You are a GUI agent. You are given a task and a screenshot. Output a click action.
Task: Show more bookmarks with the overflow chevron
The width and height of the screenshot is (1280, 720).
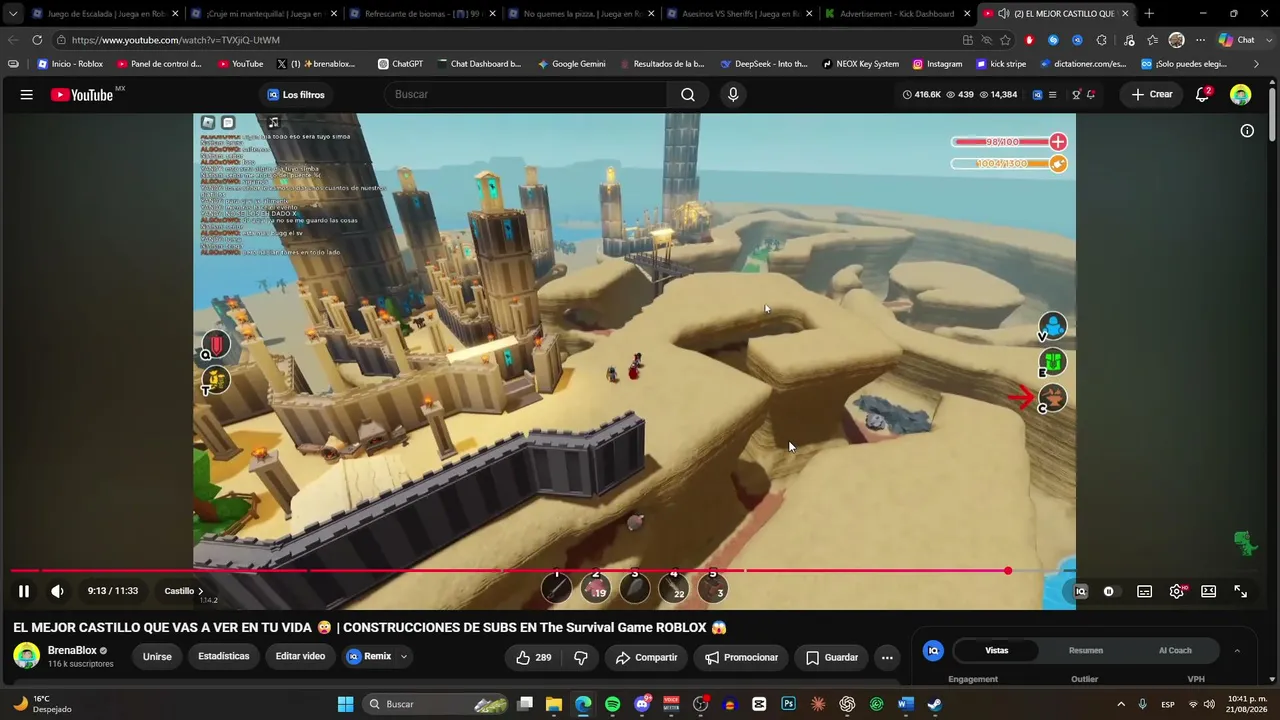point(1256,64)
